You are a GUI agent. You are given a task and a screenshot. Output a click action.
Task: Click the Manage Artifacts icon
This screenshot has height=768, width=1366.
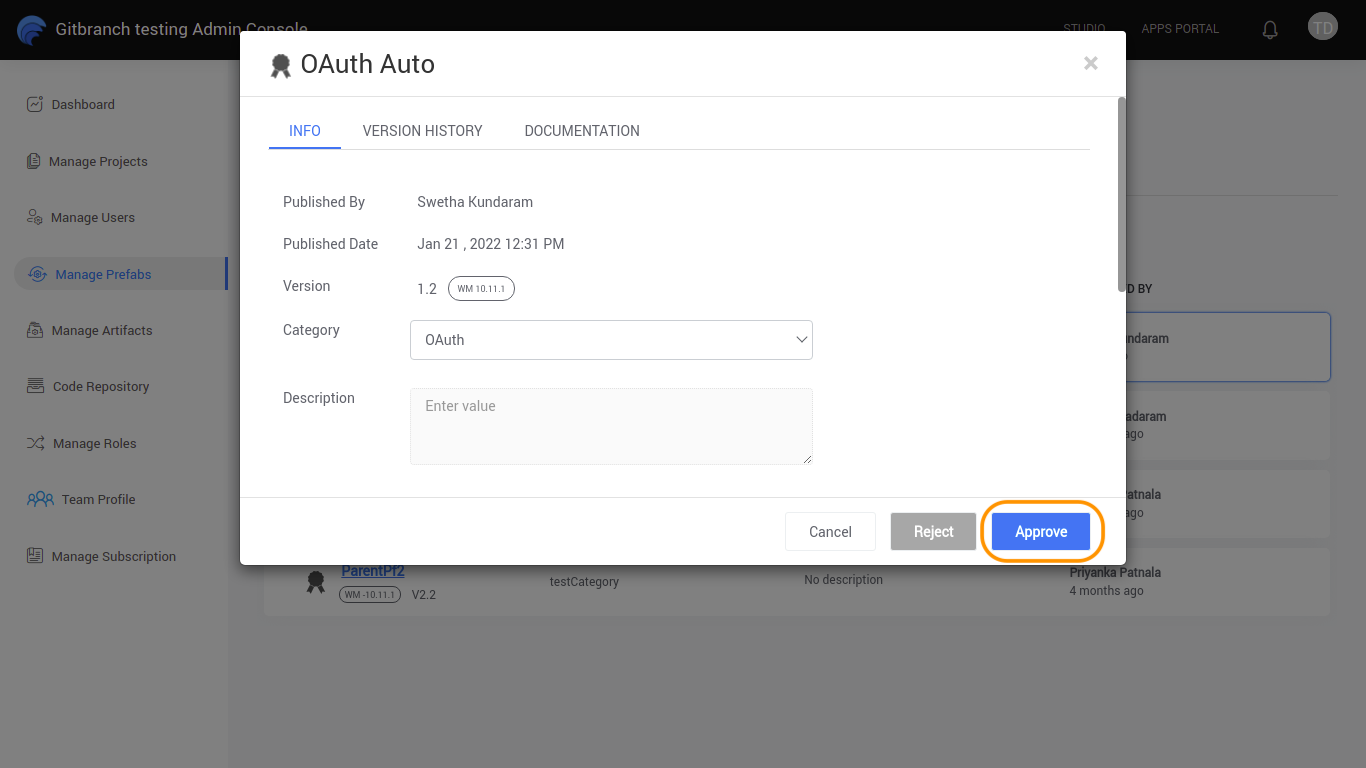click(35, 330)
